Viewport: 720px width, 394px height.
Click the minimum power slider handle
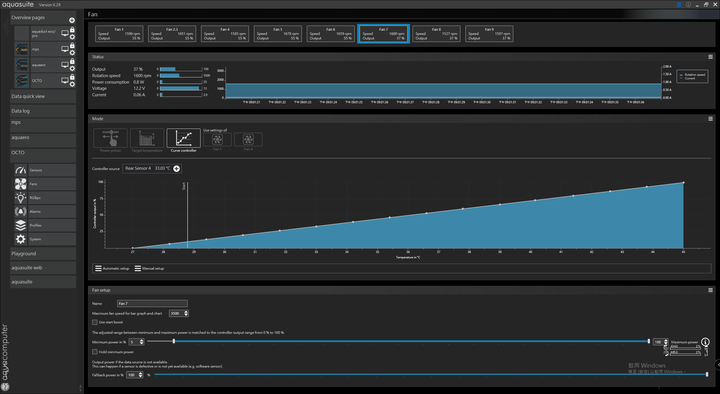click(x=174, y=341)
